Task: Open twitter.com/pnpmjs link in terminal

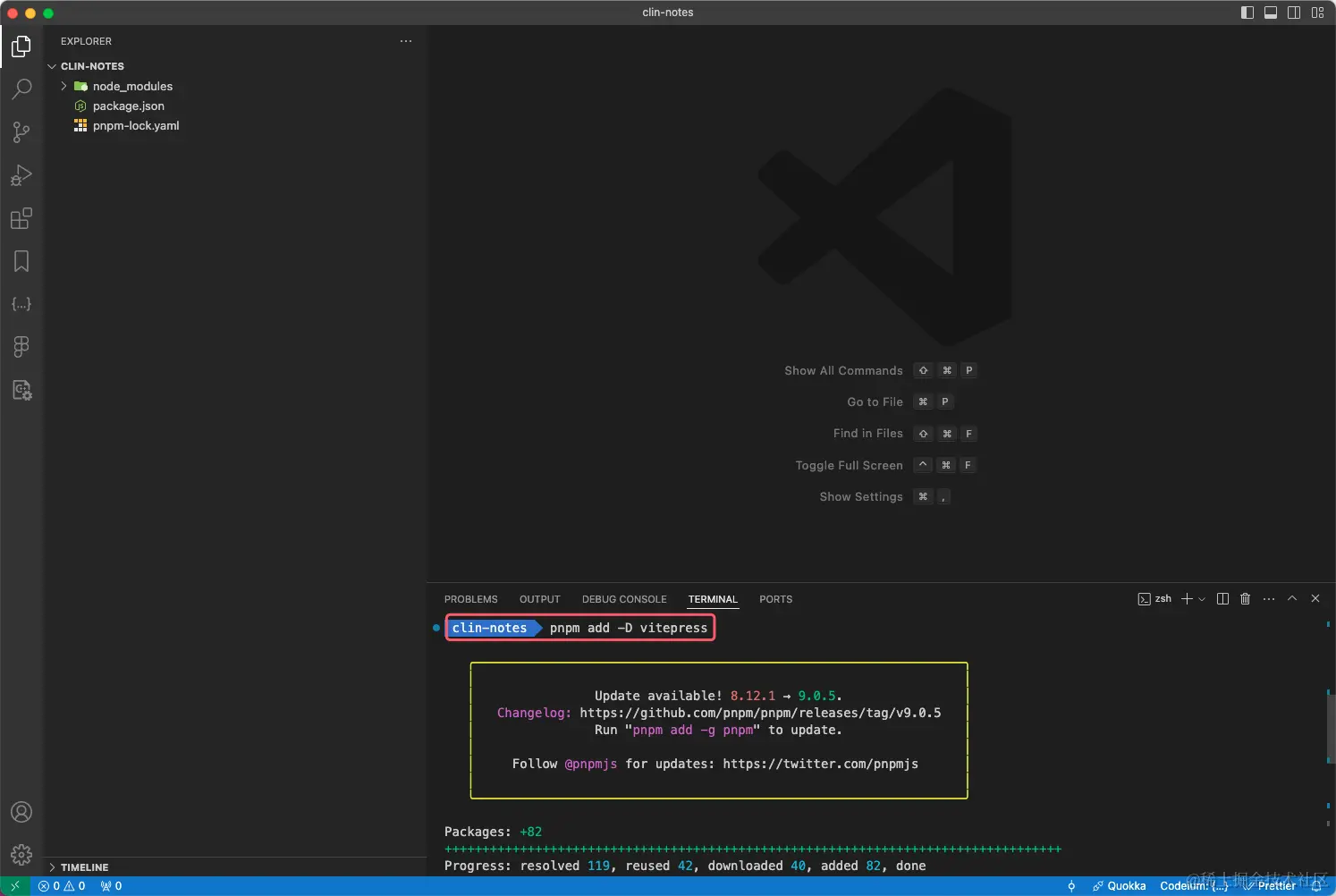Action: [x=820, y=764]
